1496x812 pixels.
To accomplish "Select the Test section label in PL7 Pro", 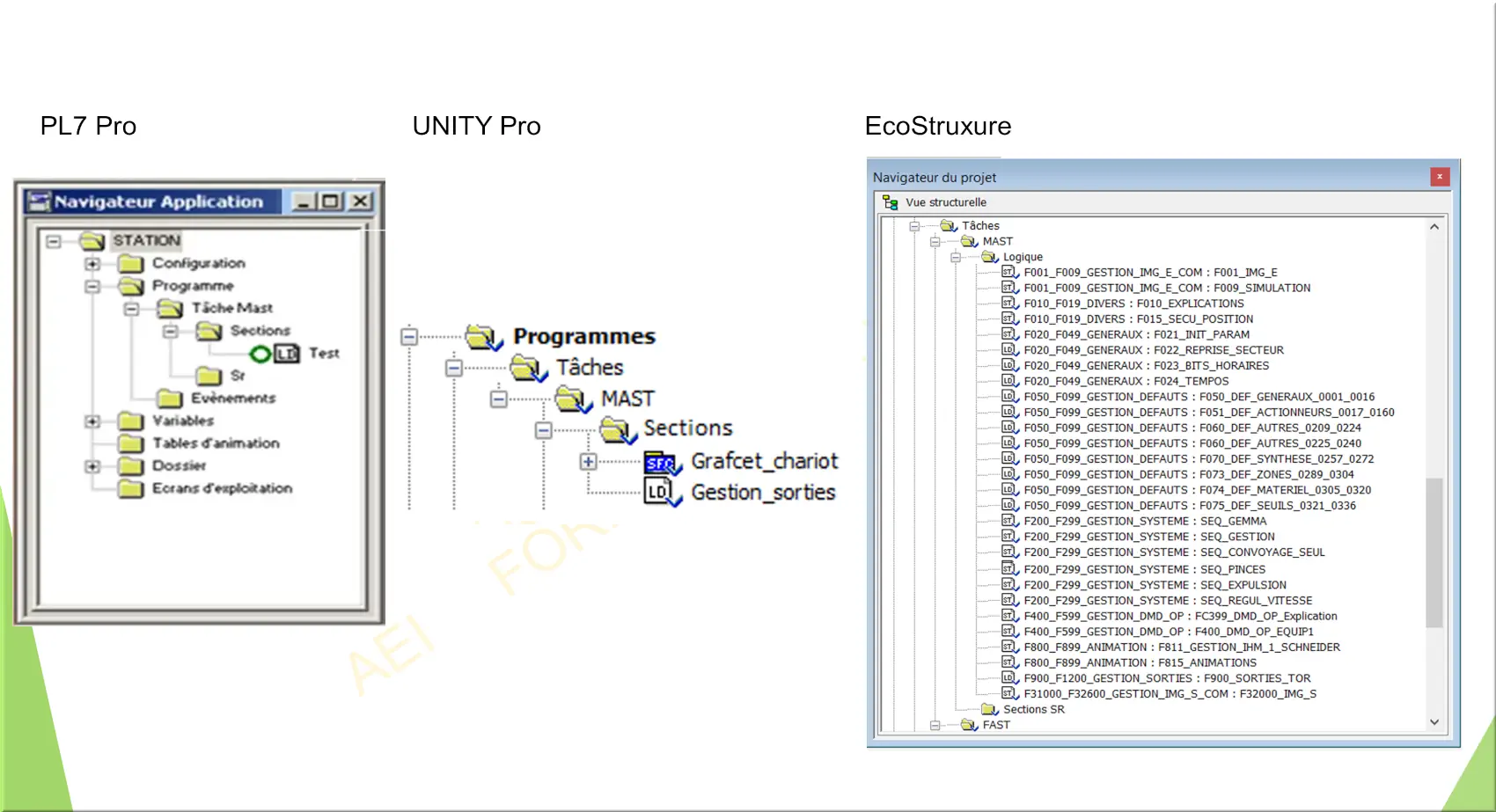I will (x=324, y=354).
